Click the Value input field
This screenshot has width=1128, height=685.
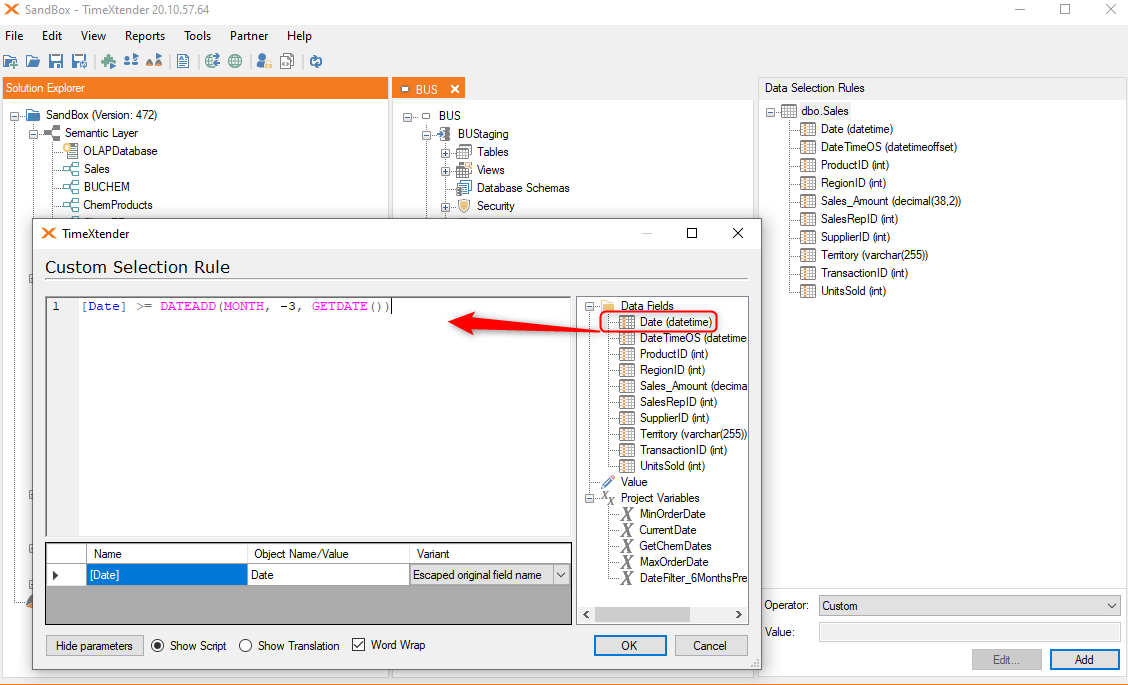pyautogui.click(x=970, y=632)
